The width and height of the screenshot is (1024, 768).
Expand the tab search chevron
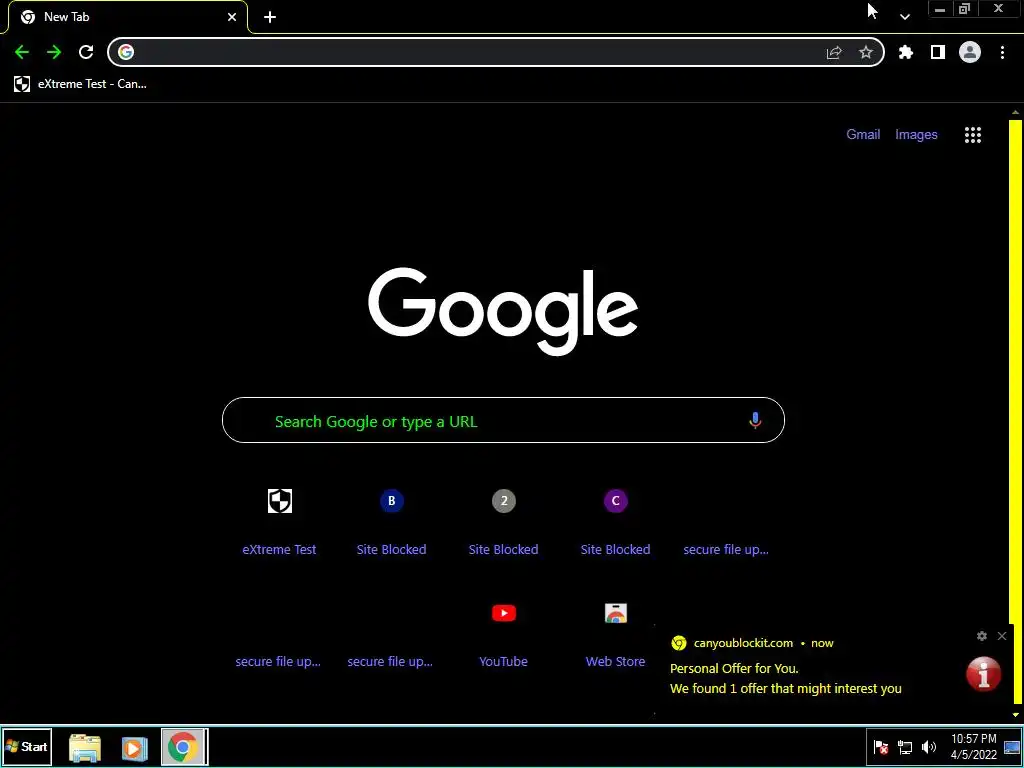point(904,17)
